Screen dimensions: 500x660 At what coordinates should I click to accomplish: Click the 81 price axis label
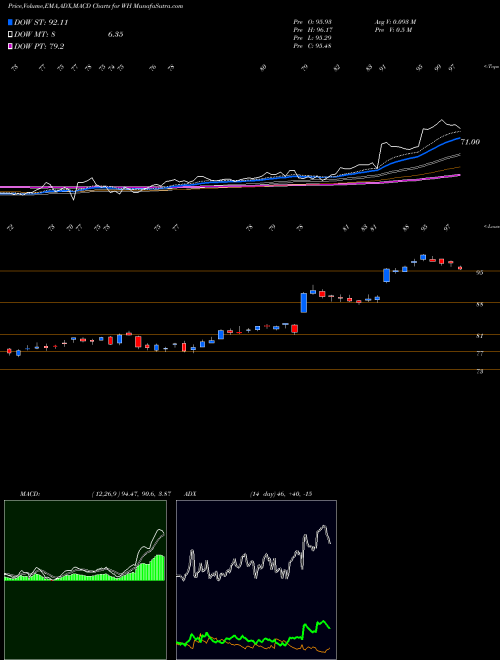479,336
